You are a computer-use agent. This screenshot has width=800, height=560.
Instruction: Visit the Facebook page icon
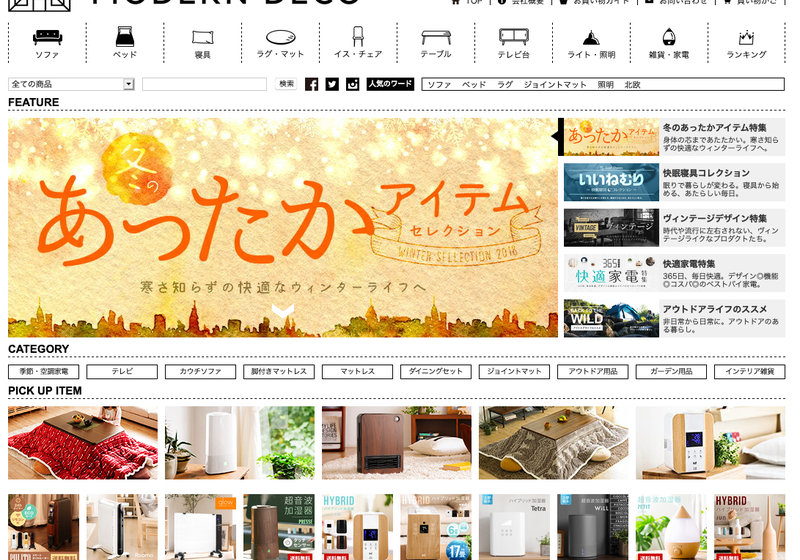[x=311, y=84]
